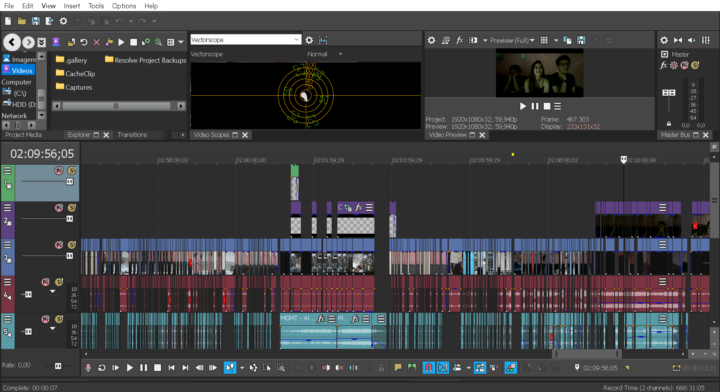Play in the Video Preview window
Image resolution: width=720 pixels, height=392 pixels.
(x=523, y=106)
